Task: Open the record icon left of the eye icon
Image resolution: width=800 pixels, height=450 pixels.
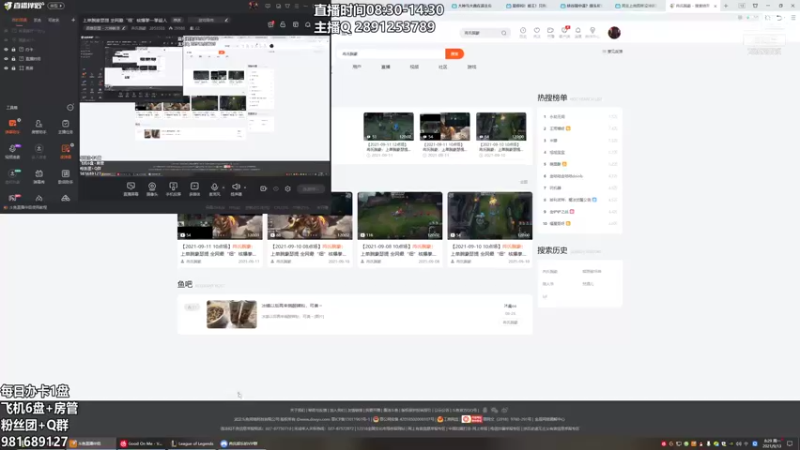Action: click(x=263, y=189)
